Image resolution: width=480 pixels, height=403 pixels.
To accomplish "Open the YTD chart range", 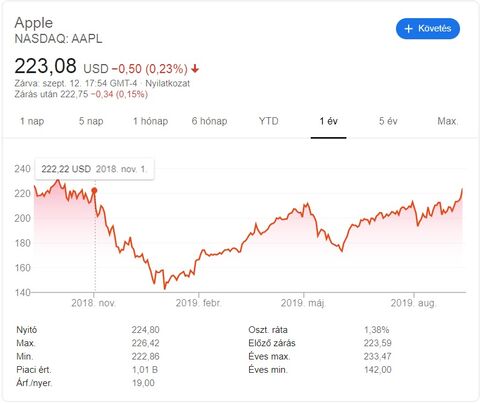I will coord(269,121).
